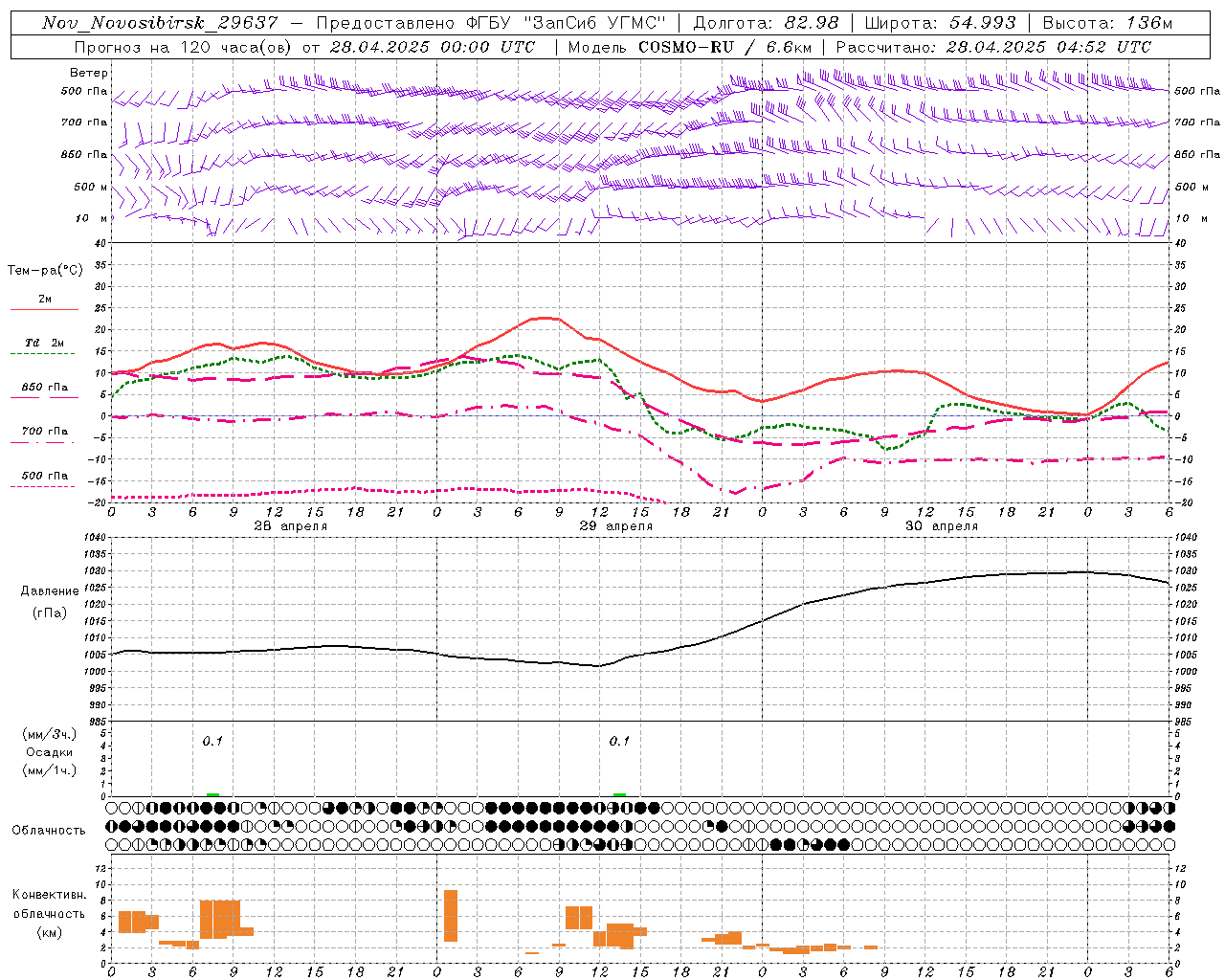The width and height of the screenshot is (1225, 980).
Task: Click the 'Ветер' wind panel label
Action: [89, 73]
